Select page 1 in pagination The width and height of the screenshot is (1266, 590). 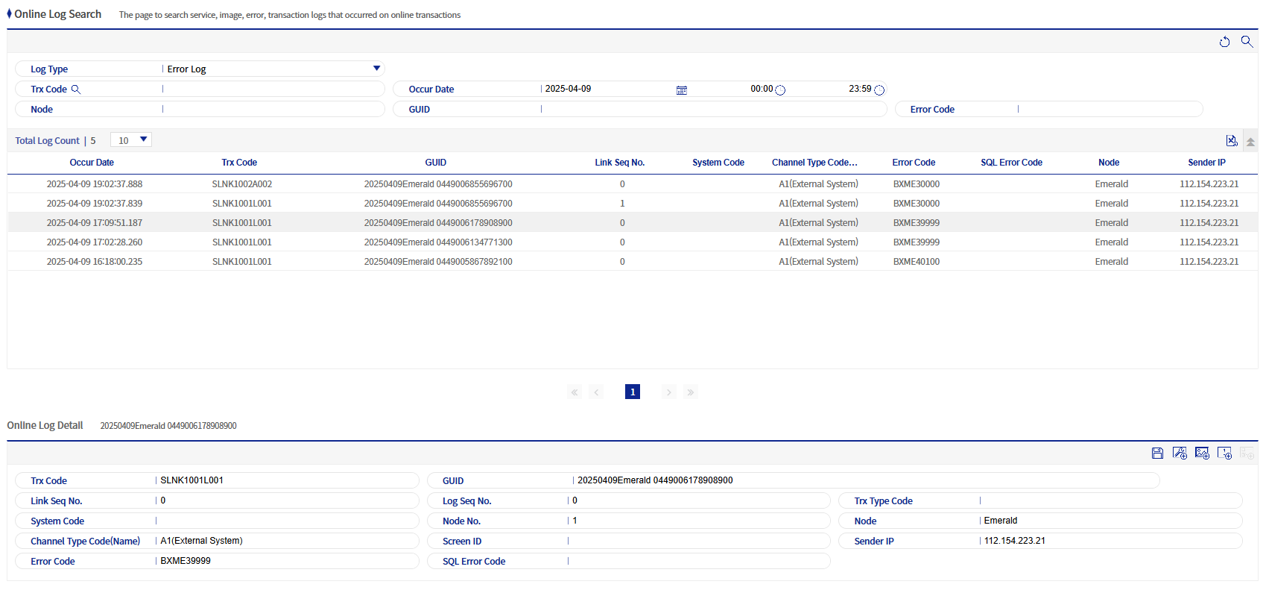click(x=632, y=391)
